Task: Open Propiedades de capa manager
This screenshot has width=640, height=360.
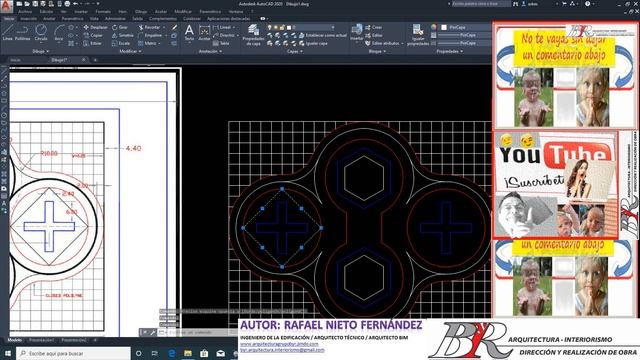Action: coord(253,35)
